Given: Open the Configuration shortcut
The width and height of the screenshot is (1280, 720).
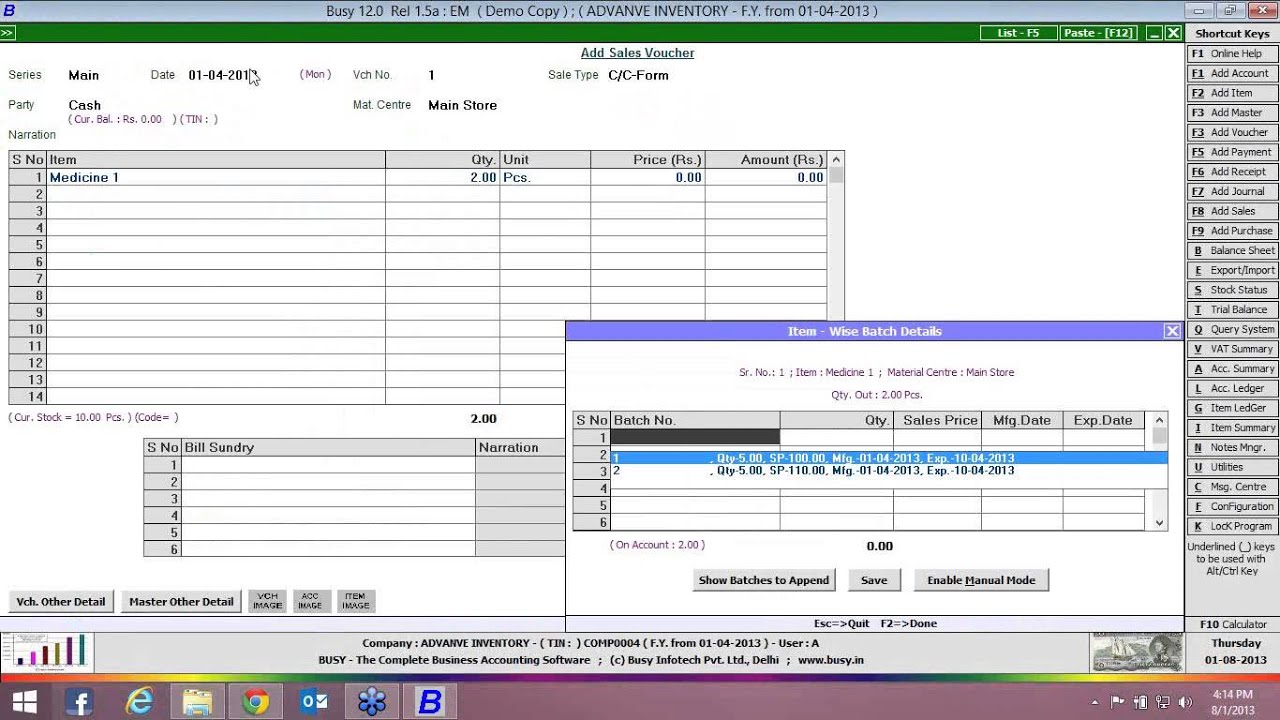Looking at the screenshot, I should 1232,506.
